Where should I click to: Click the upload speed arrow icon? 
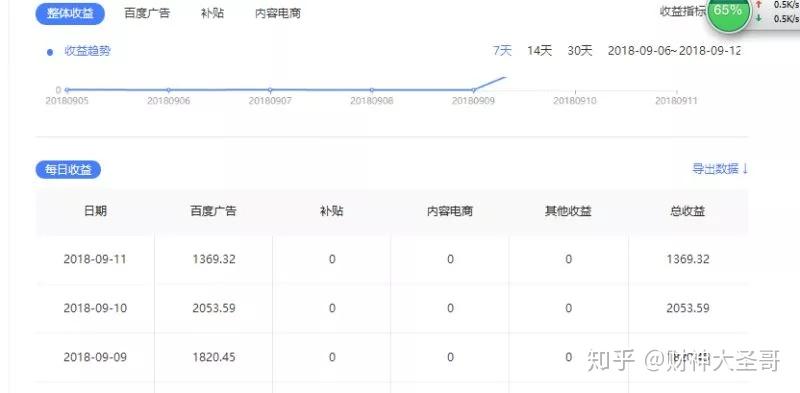click(x=759, y=4)
